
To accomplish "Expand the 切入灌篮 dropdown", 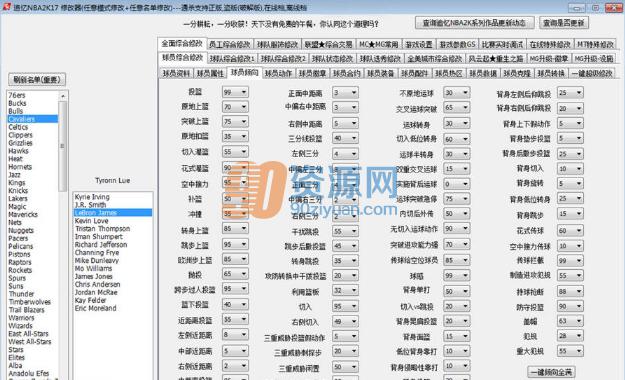I will tap(235, 152).
